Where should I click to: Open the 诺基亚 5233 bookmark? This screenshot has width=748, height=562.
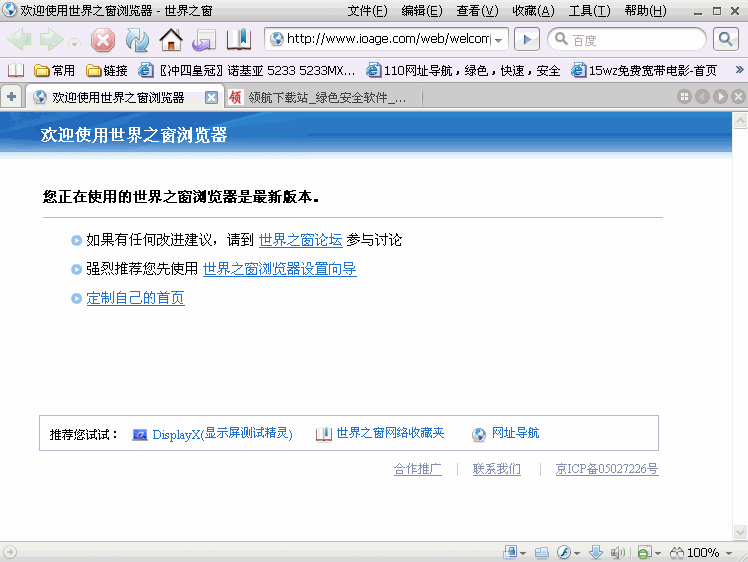[x=247, y=71]
